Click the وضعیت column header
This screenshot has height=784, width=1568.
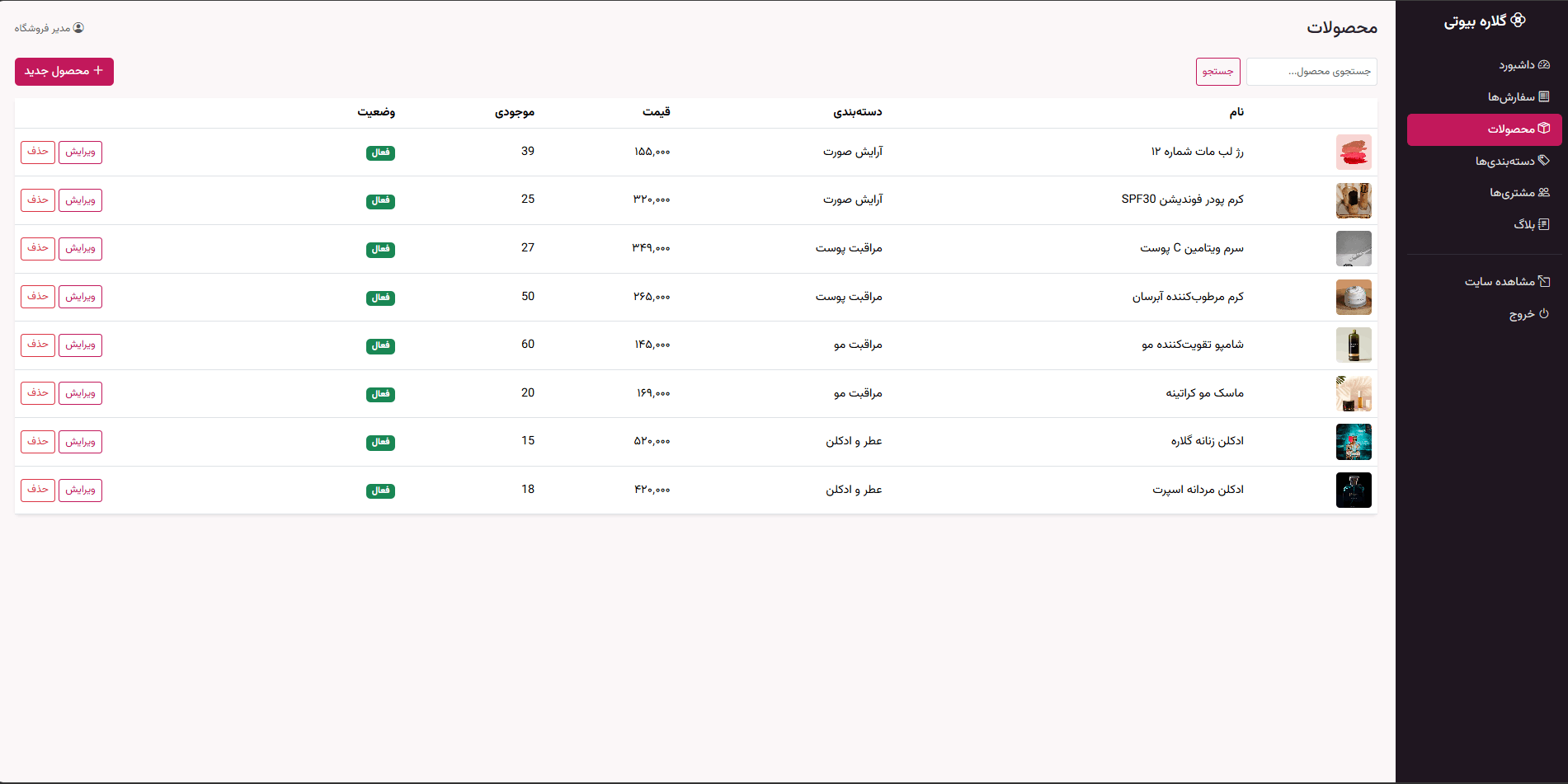pyautogui.click(x=376, y=112)
